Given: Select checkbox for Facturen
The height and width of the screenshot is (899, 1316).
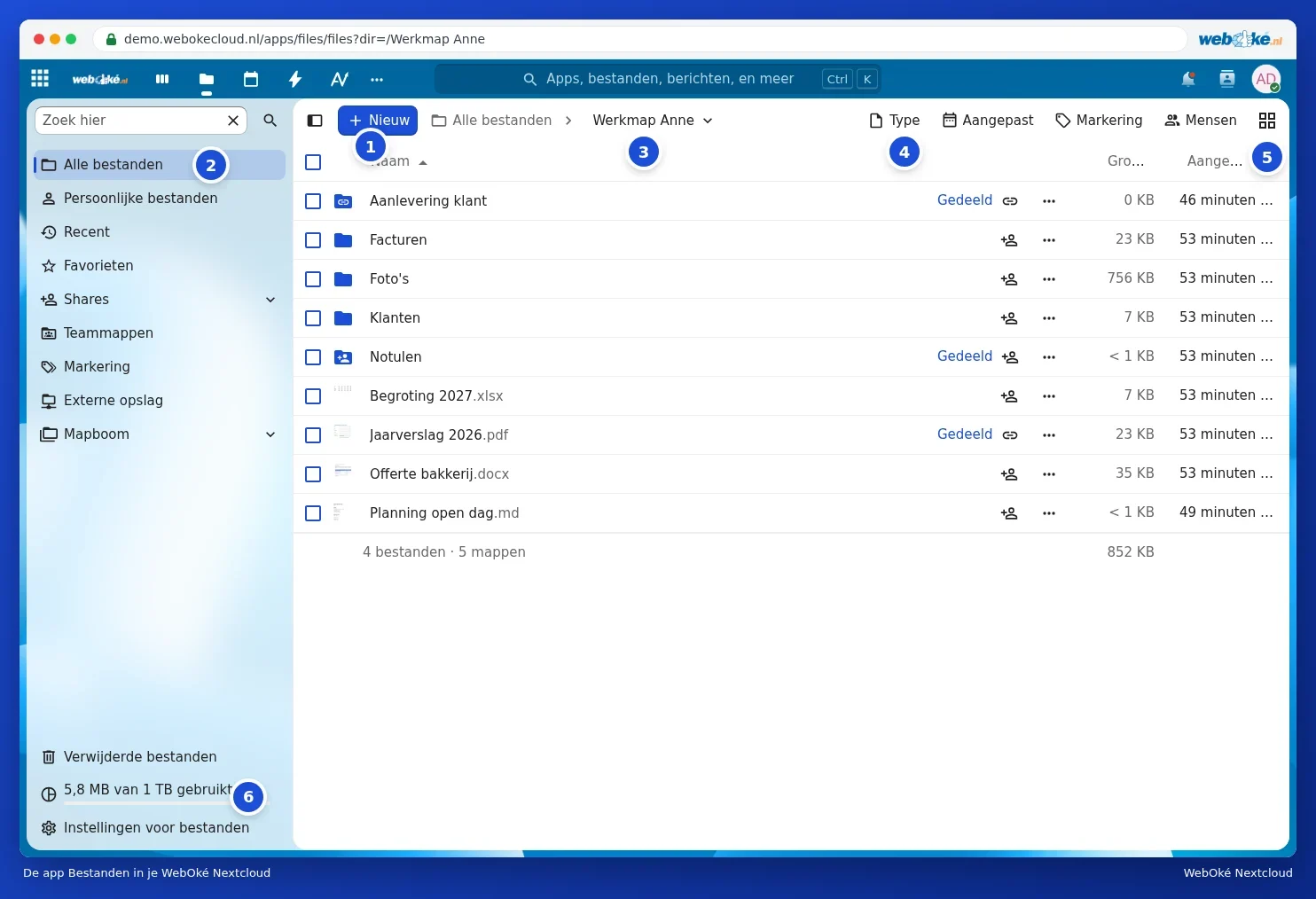Looking at the screenshot, I should pyautogui.click(x=313, y=240).
